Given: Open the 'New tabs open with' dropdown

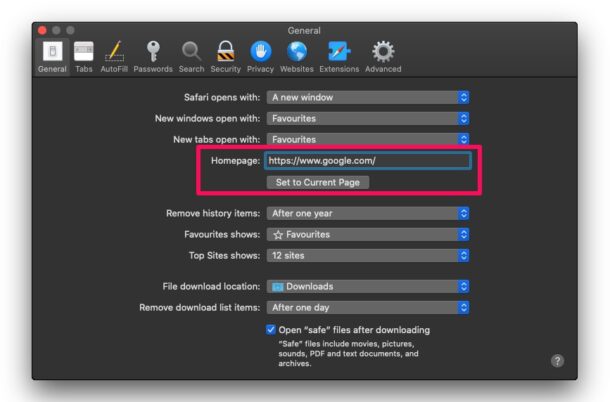Looking at the screenshot, I should click(x=368, y=139).
